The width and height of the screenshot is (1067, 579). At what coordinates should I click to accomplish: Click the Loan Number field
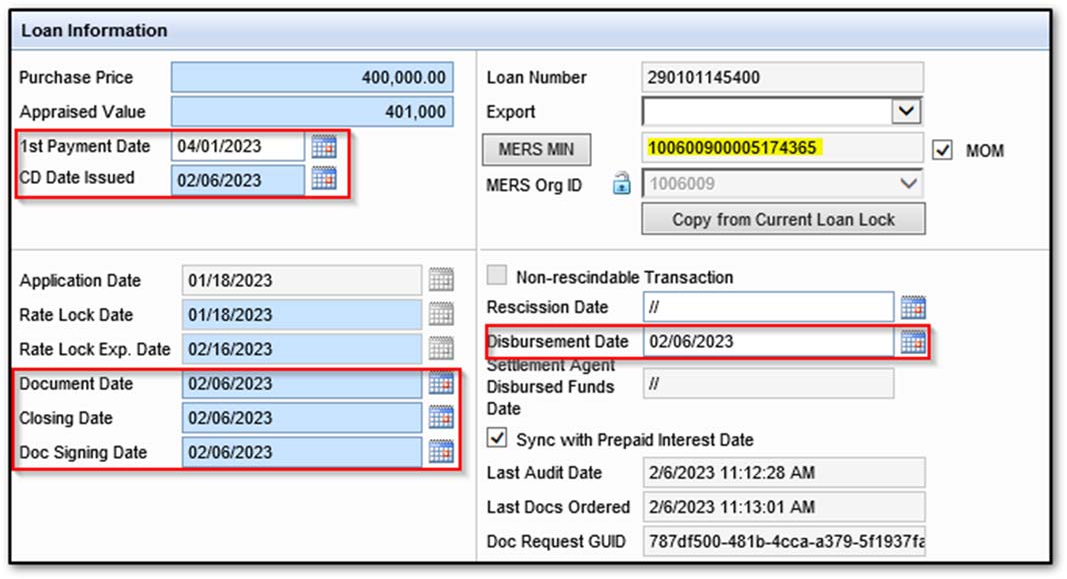tap(783, 77)
